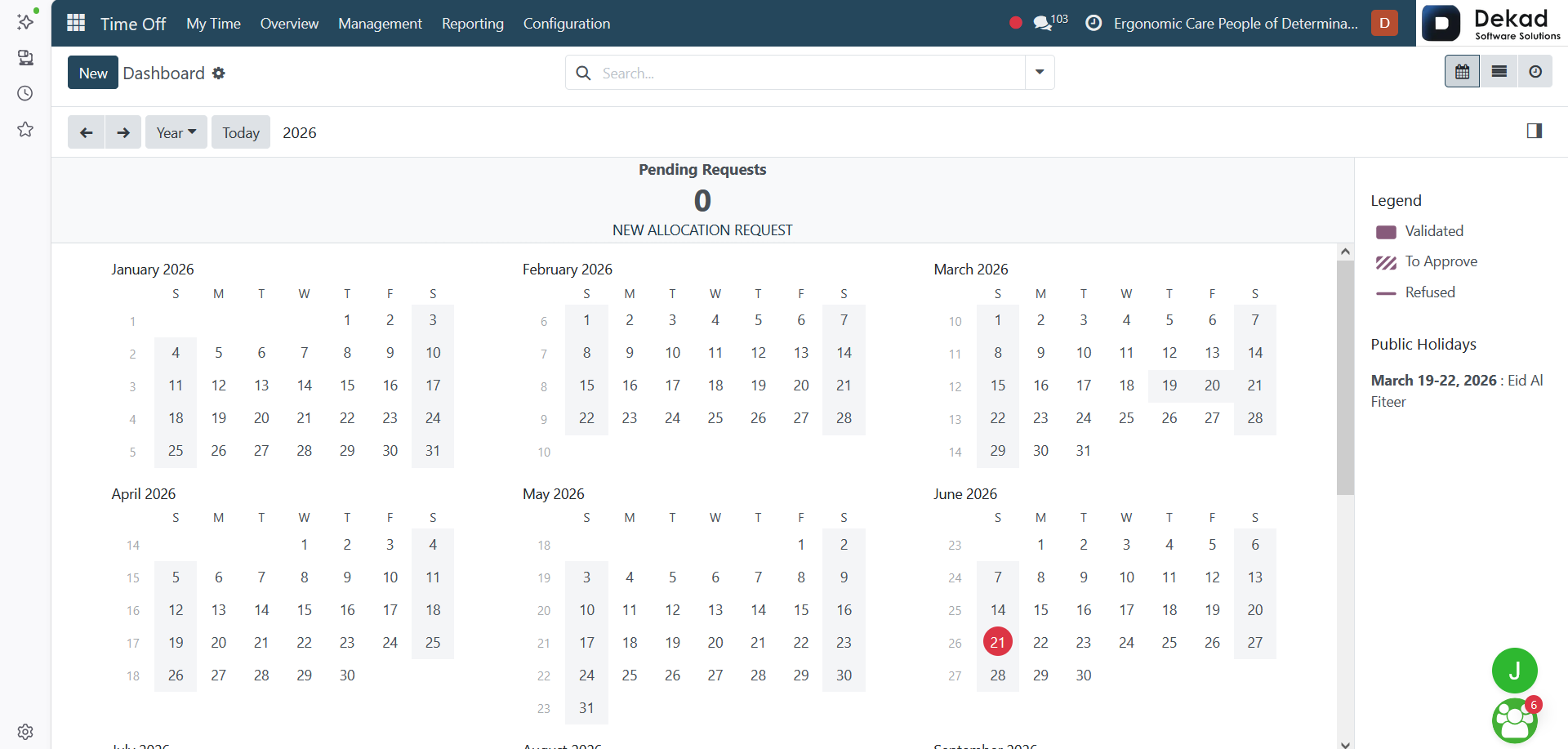Click the red recording status dot
This screenshot has width=1568, height=749.
1015,23
